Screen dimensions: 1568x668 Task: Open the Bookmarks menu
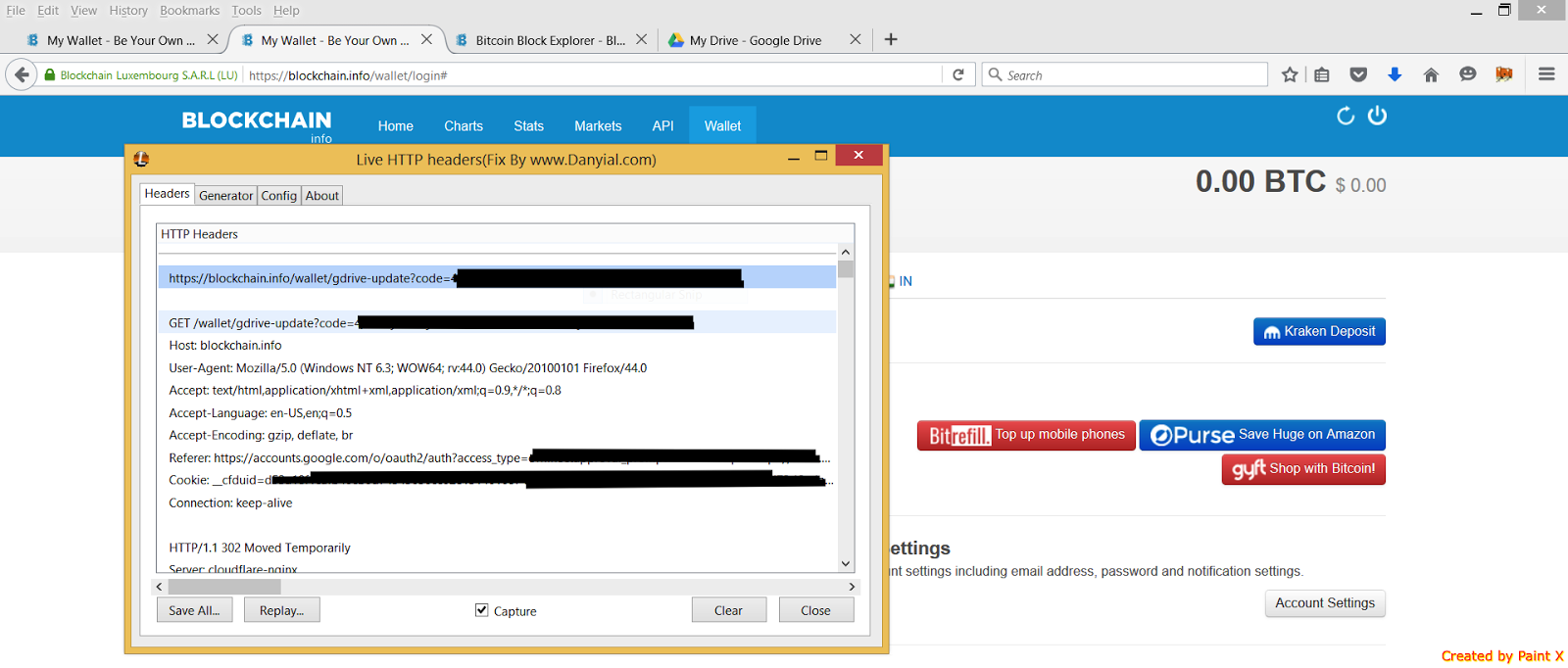(x=189, y=11)
